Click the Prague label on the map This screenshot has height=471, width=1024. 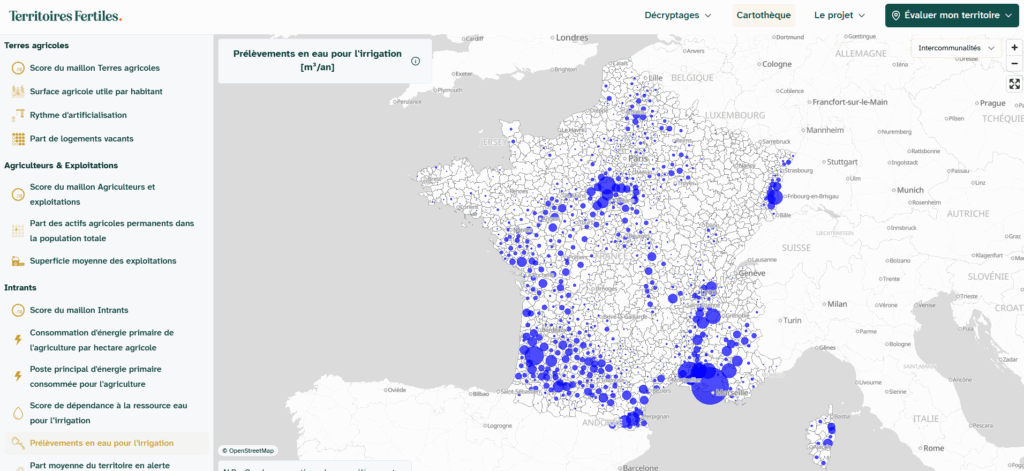992,103
